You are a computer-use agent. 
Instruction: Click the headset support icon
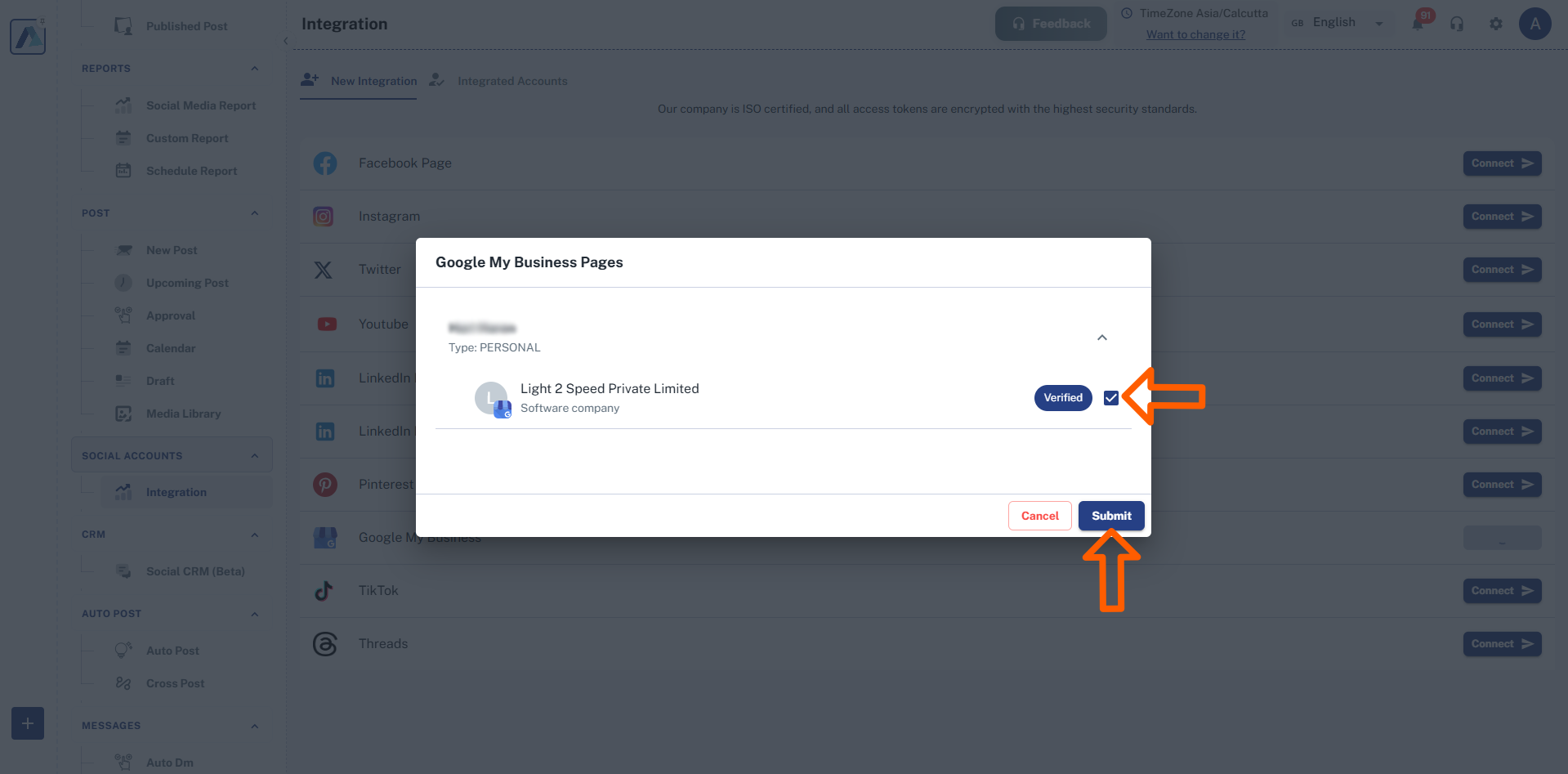point(1457,24)
